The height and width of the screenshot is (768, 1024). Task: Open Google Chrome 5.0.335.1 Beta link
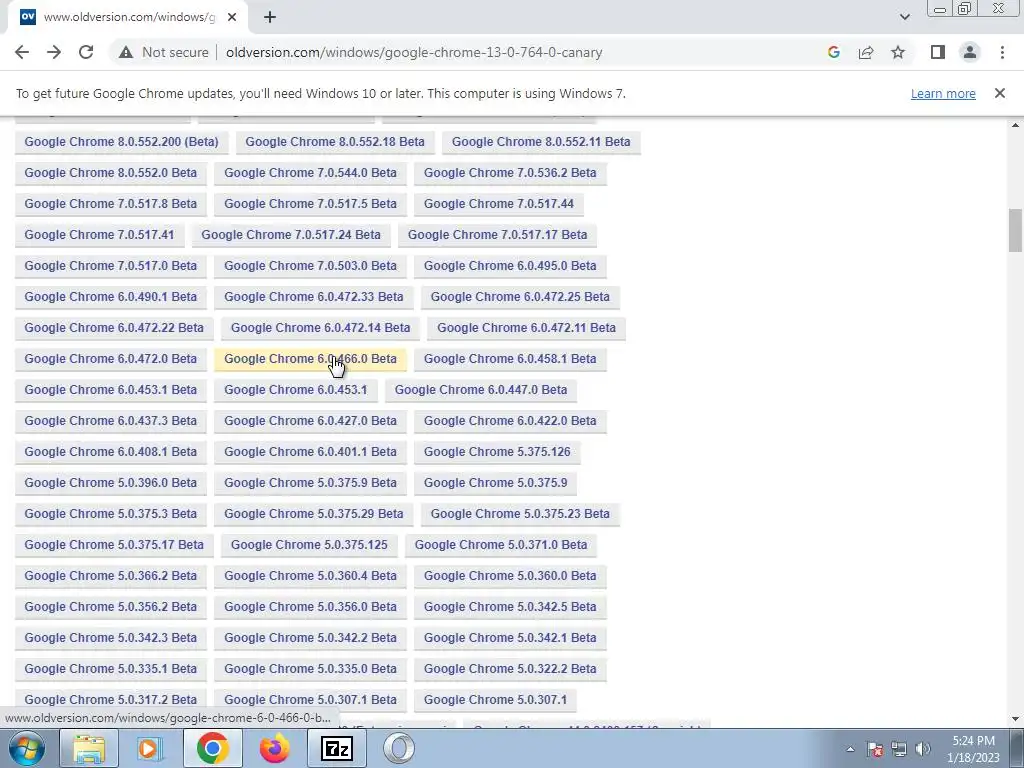pyautogui.click(x=110, y=669)
